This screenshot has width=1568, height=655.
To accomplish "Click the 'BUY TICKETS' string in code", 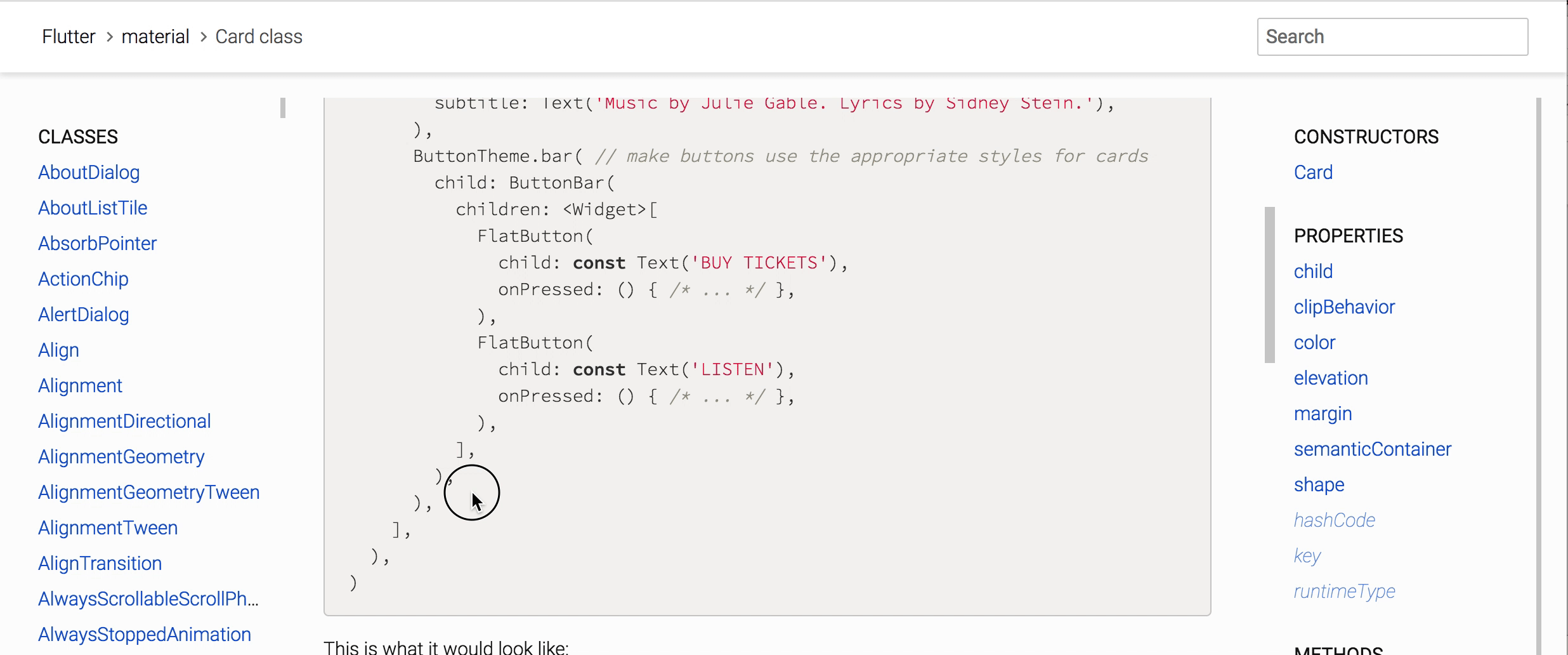I will tap(759, 263).
